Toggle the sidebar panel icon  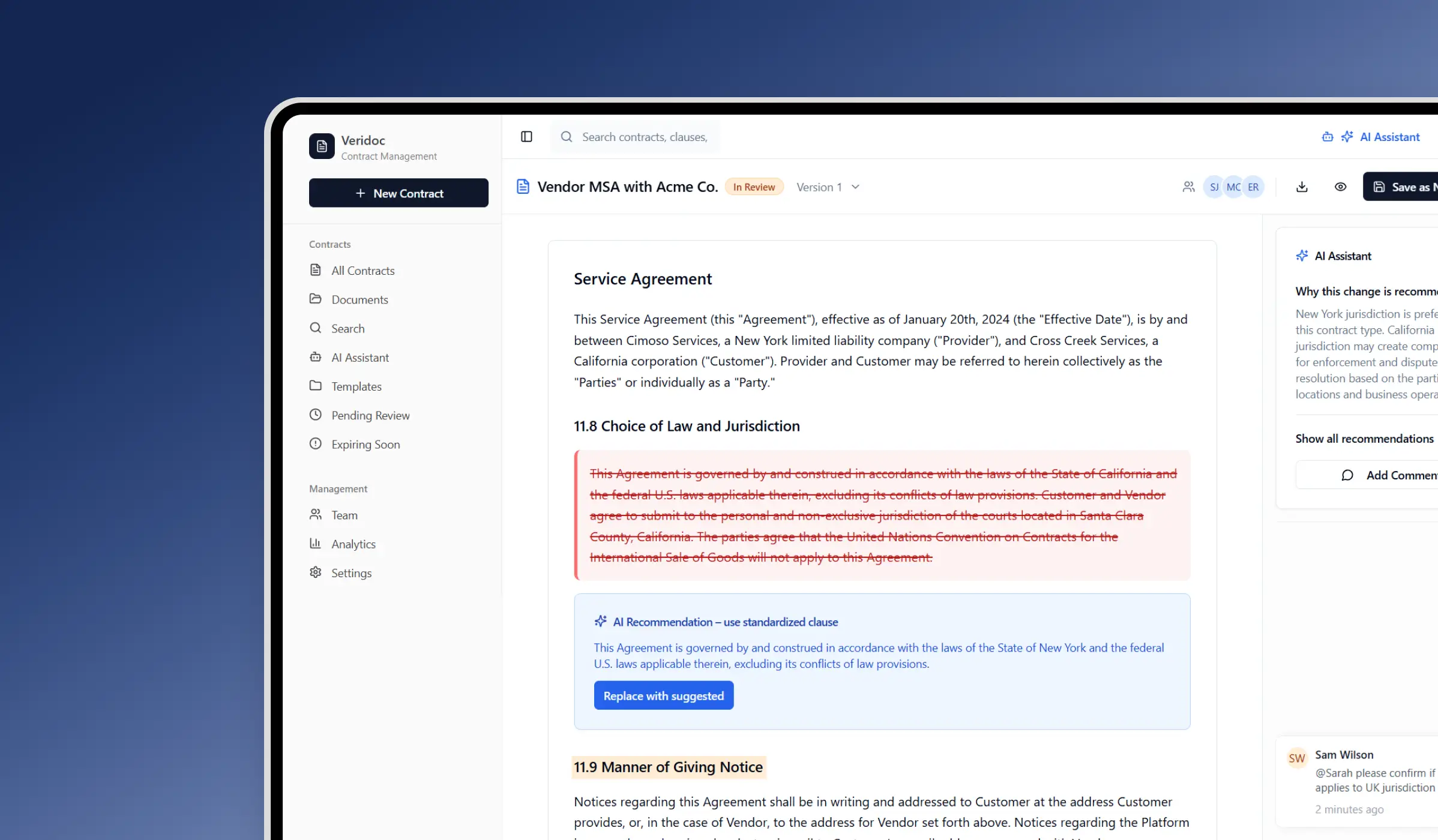pyautogui.click(x=526, y=137)
